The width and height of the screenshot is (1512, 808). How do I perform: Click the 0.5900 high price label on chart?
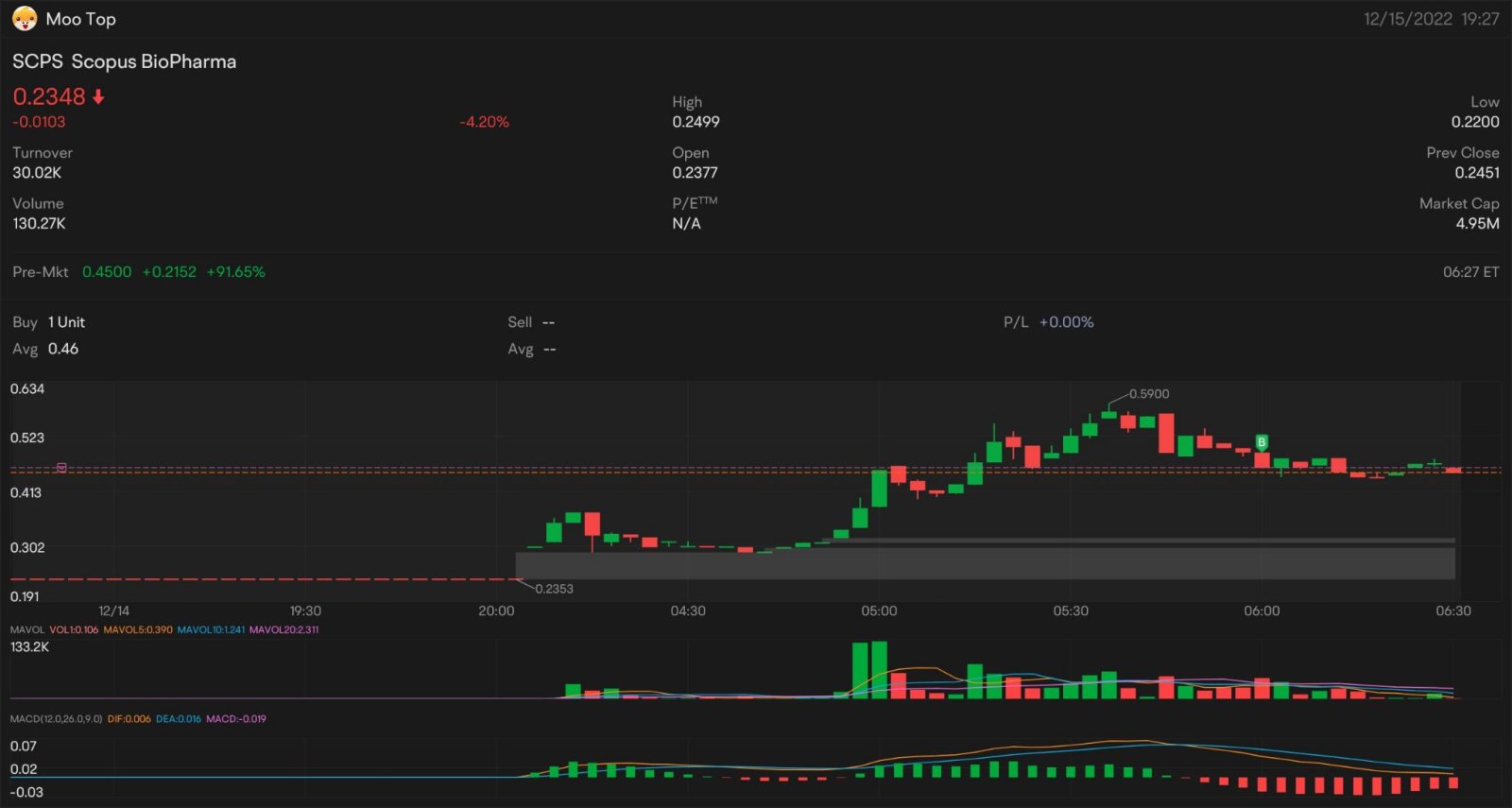point(1149,394)
